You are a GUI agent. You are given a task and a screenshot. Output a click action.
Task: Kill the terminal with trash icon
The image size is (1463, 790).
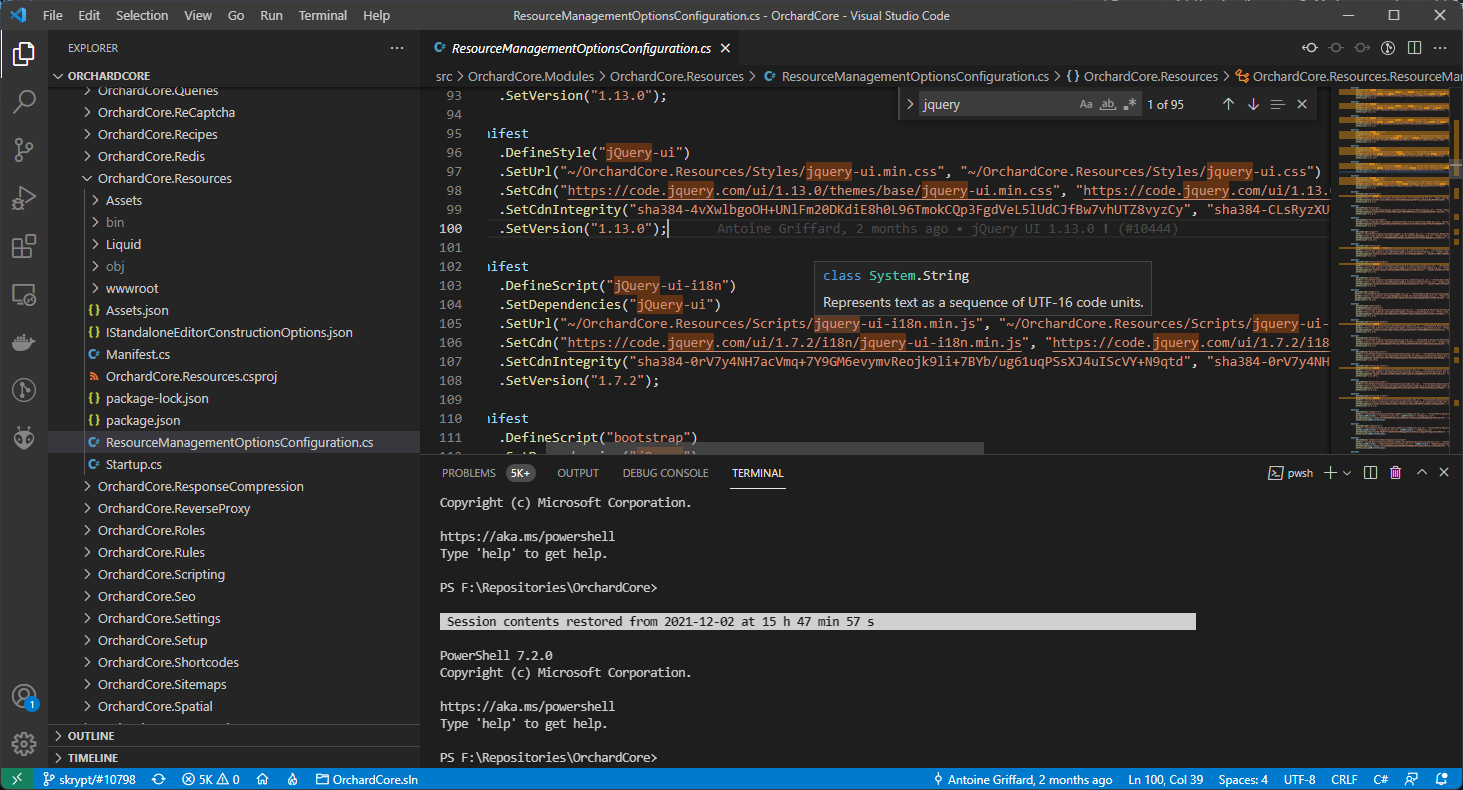1395,473
